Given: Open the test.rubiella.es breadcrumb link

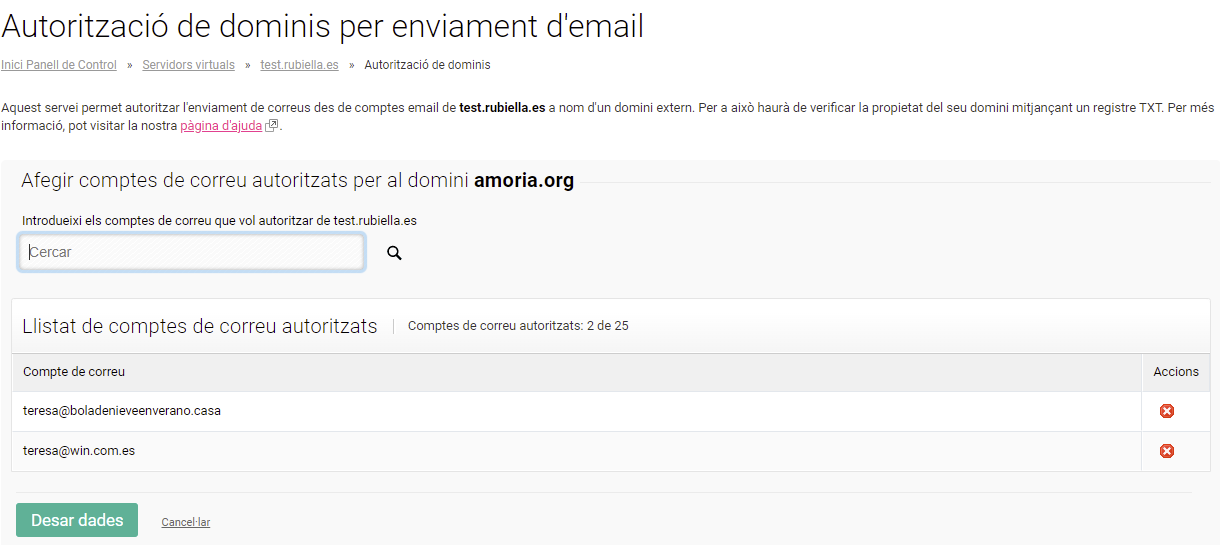Looking at the screenshot, I should coord(299,65).
